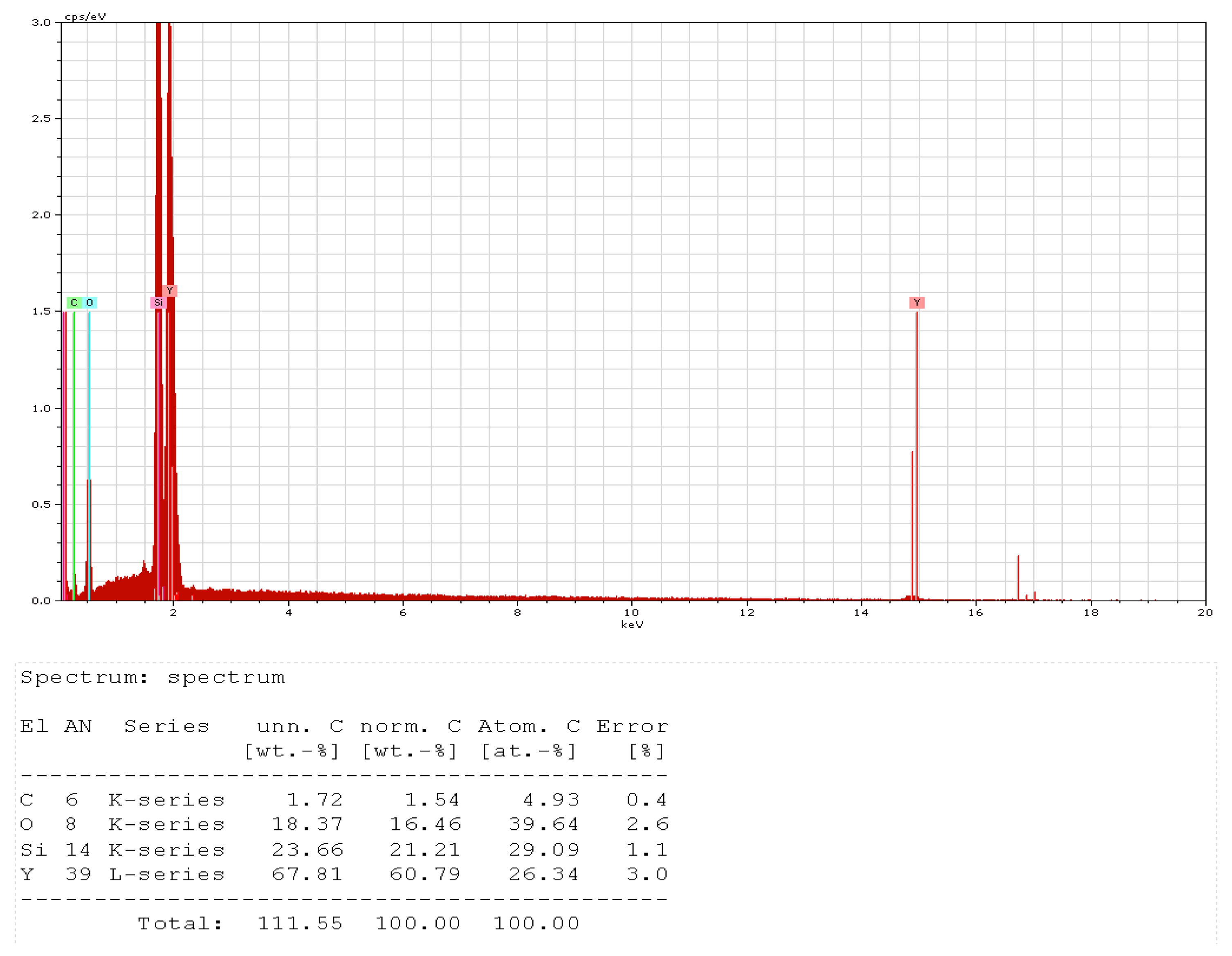This screenshot has width=1232, height=956.
Task: Click oxygen atomic percent value 39.64
Action: pos(543,825)
